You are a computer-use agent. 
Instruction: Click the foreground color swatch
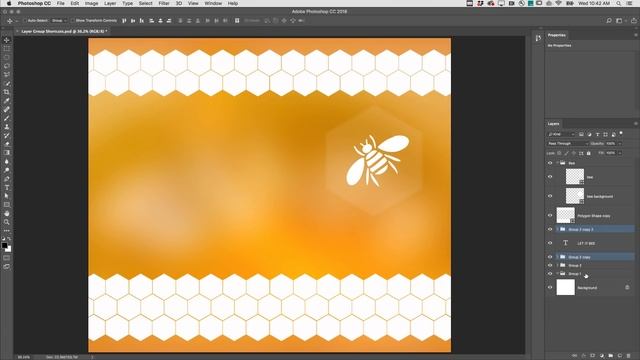[x=4, y=246]
